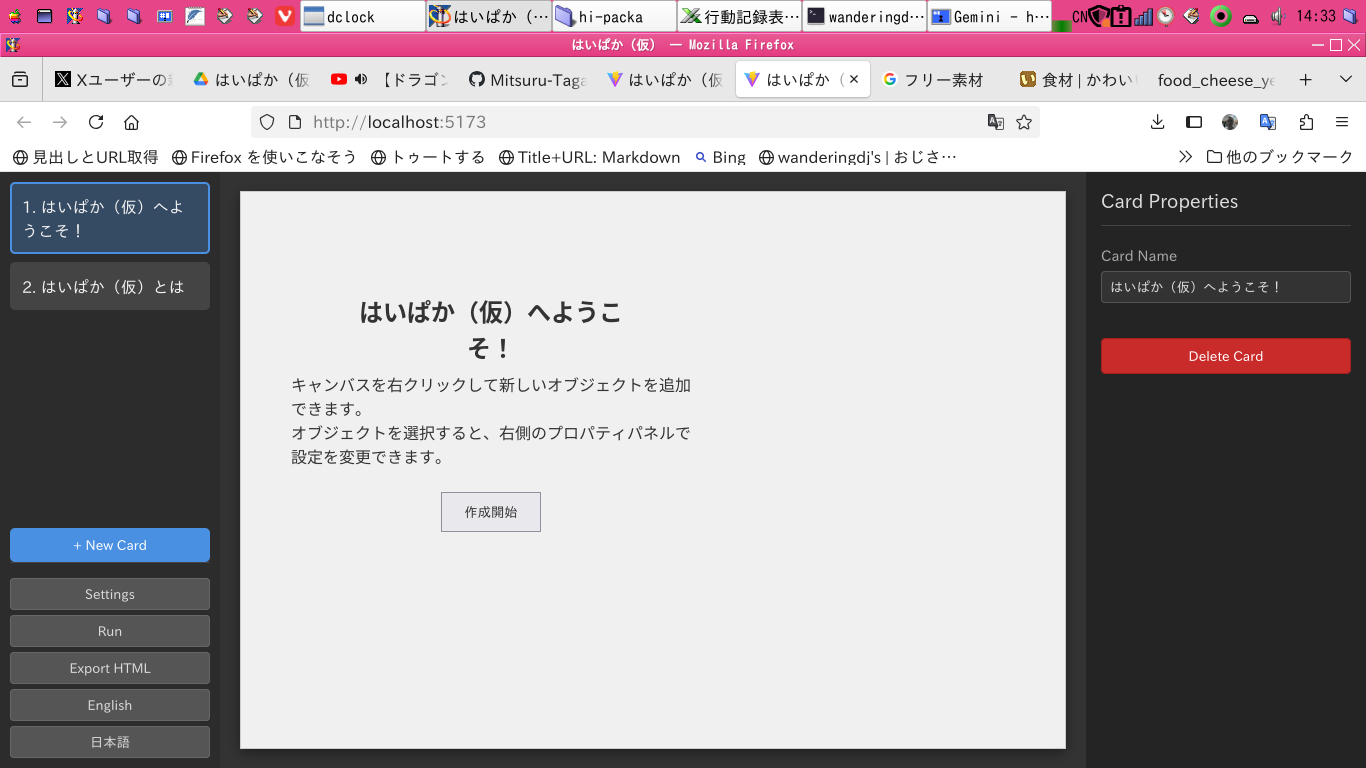1366x768 pixels.
Task: Close the active はいぱか tab
Action: [854, 79]
